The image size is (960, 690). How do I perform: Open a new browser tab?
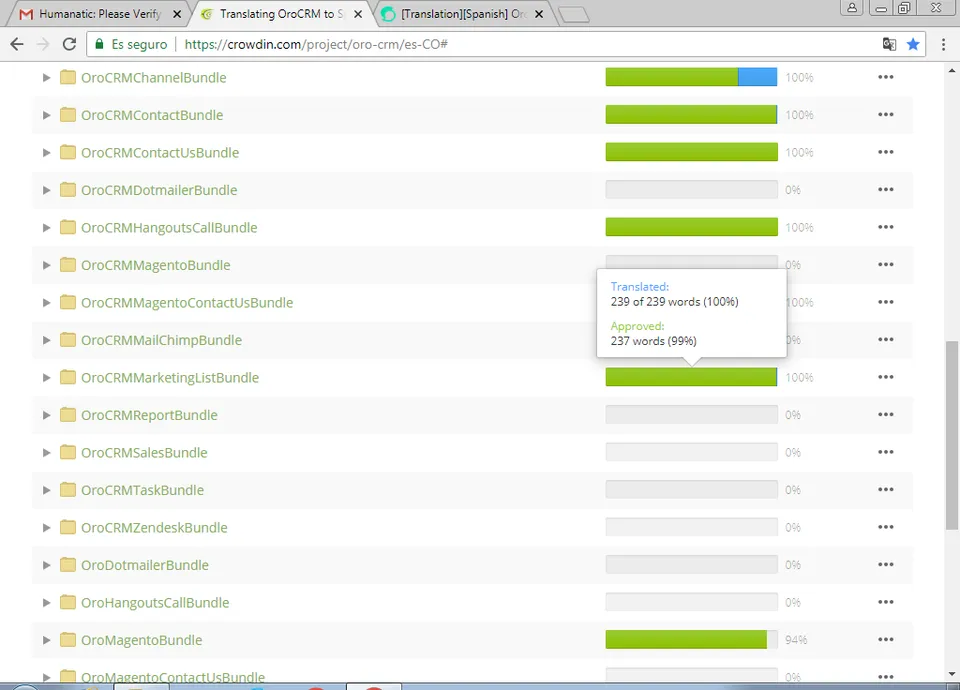click(574, 15)
